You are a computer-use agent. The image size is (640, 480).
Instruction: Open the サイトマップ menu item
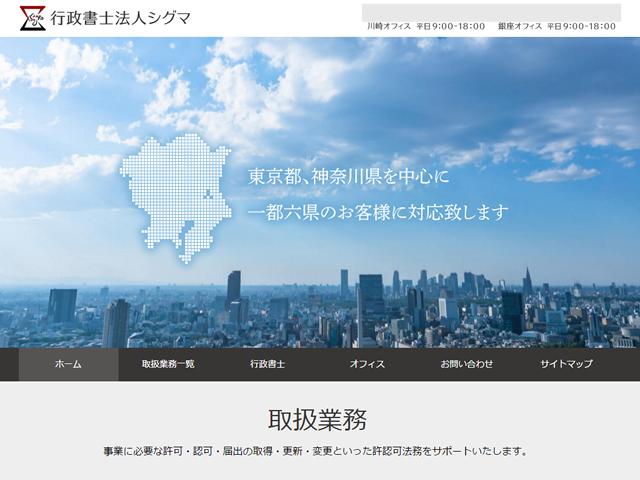567,364
